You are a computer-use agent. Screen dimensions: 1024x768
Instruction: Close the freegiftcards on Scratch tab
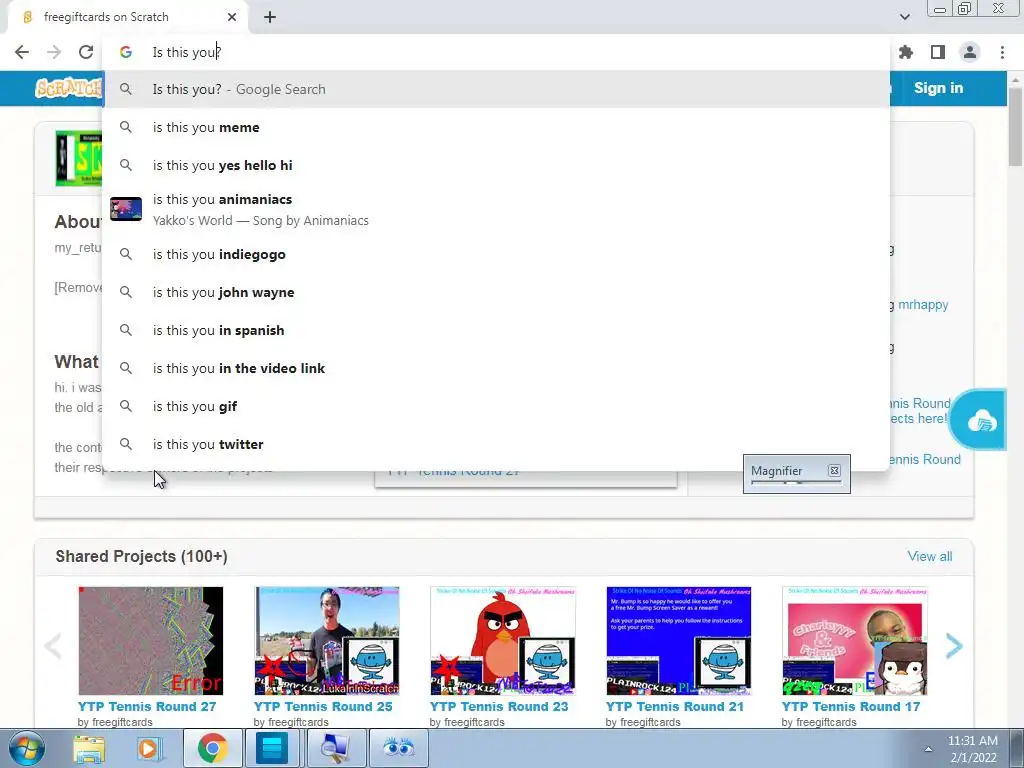[x=232, y=17]
